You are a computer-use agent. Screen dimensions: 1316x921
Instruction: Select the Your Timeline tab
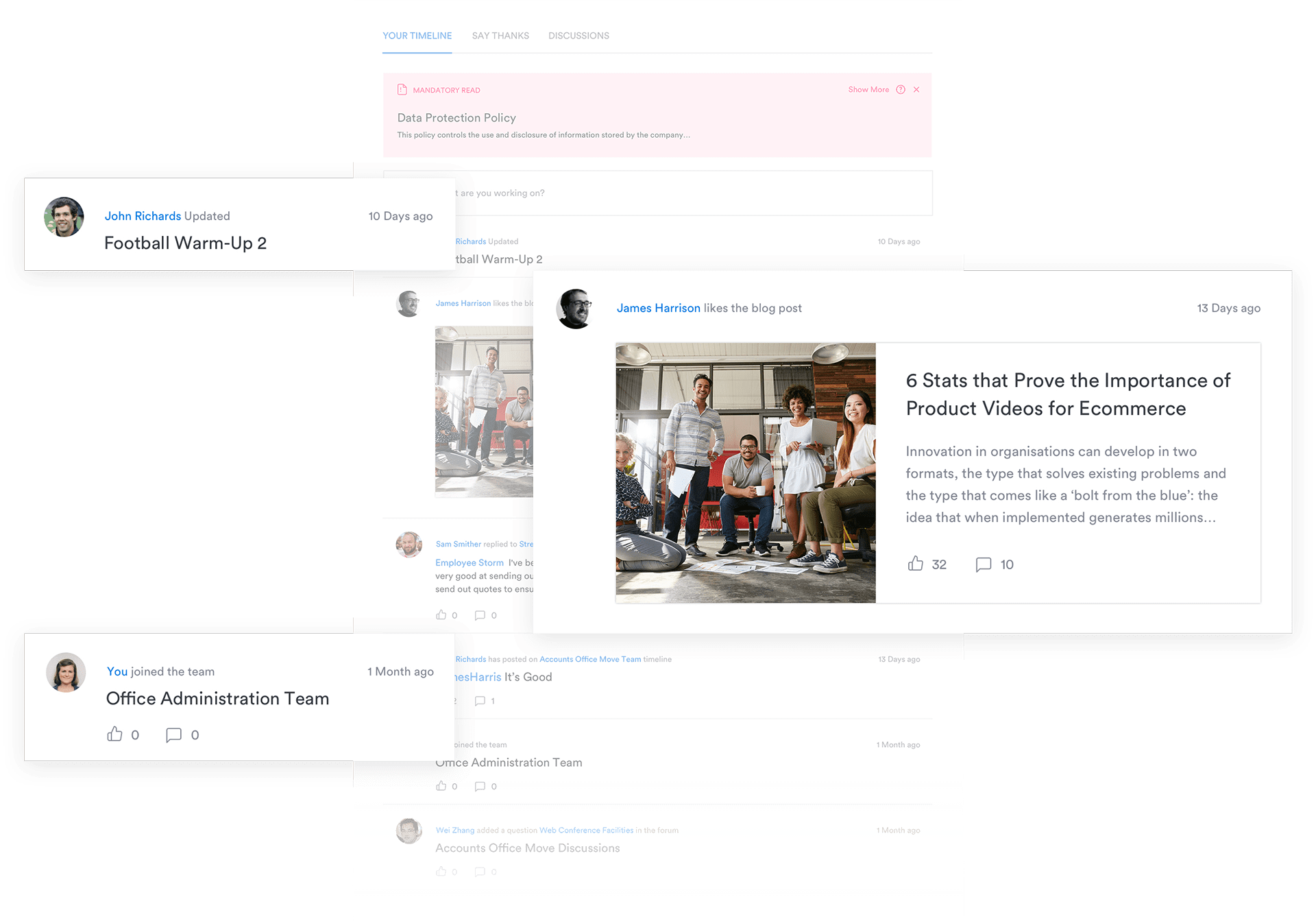click(x=417, y=35)
